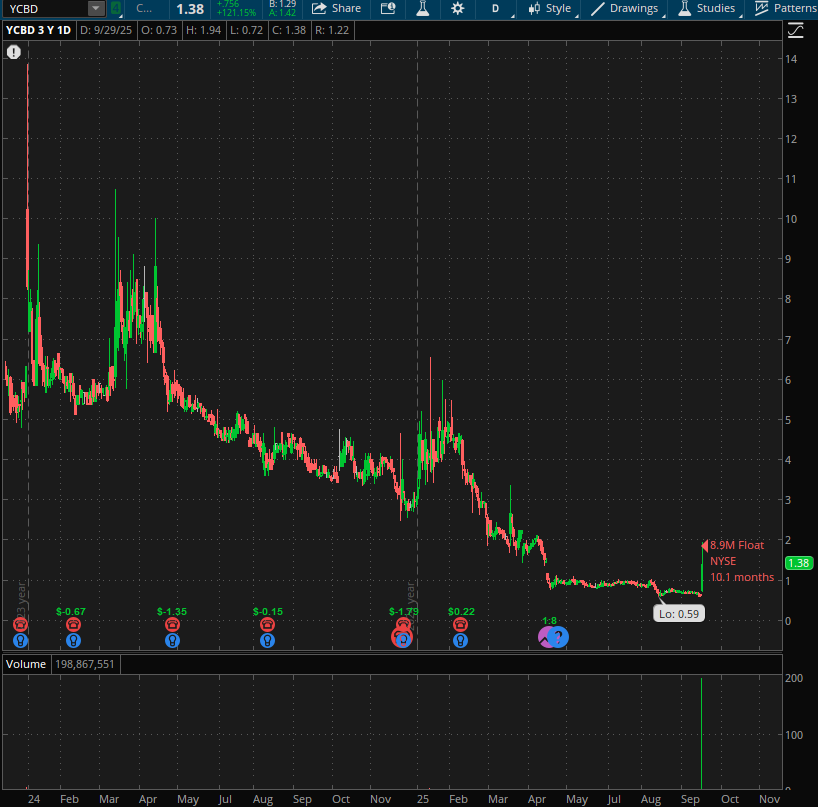
Task: Click the earnings bulb icon under $-1.35
Action: tap(172, 640)
